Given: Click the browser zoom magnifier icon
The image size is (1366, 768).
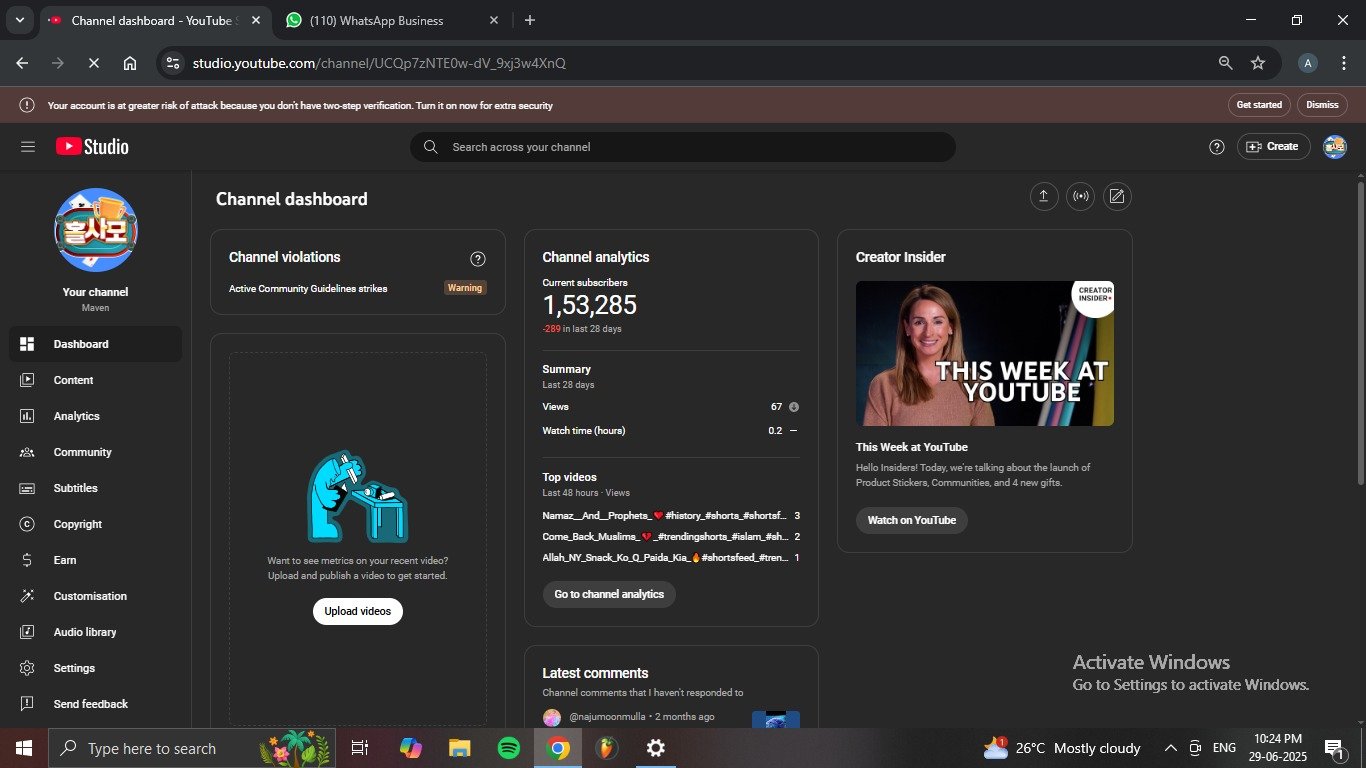Looking at the screenshot, I should 1225,63.
